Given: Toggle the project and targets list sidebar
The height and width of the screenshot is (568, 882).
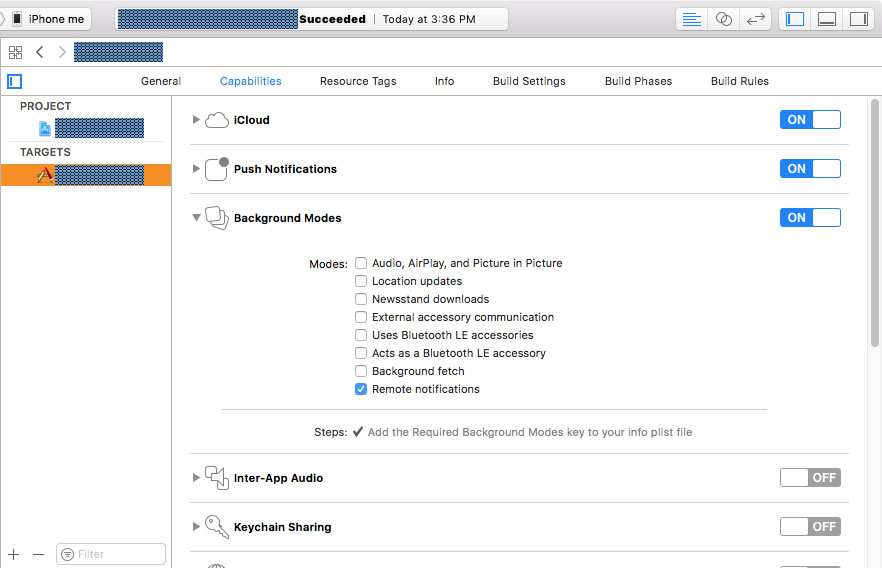Looking at the screenshot, I should click(14, 81).
